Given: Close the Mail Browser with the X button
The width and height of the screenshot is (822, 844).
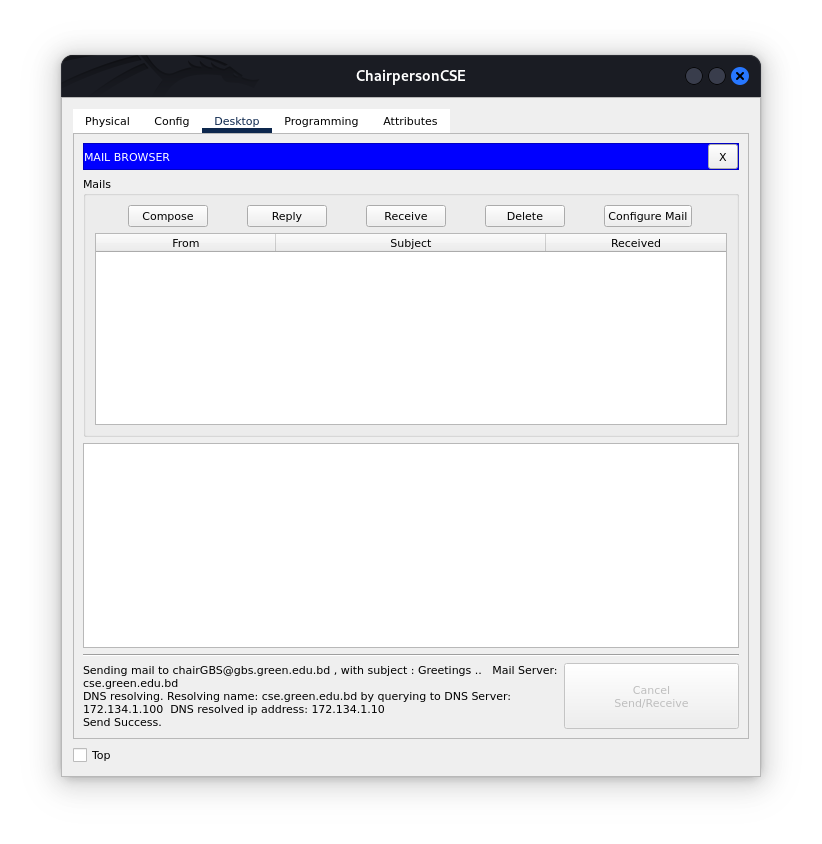Looking at the screenshot, I should click(x=722, y=157).
